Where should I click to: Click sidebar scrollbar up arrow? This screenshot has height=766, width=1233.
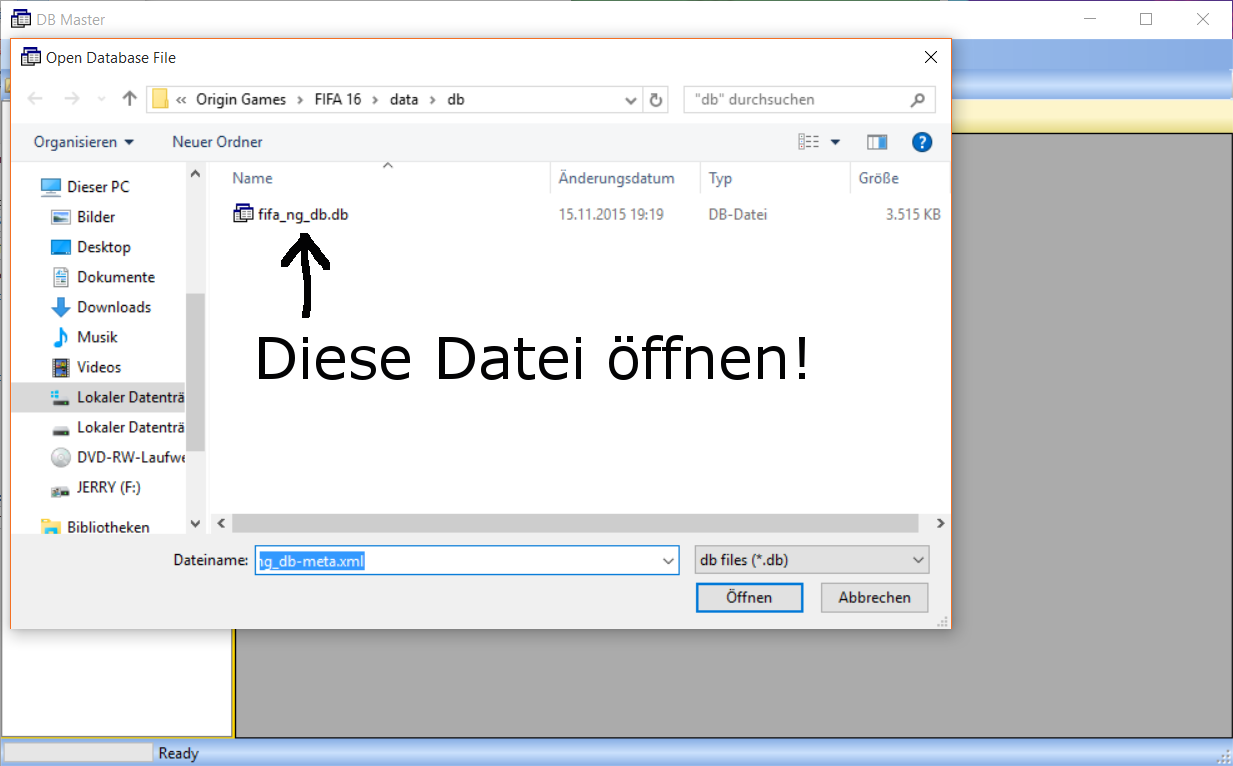click(x=195, y=174)
